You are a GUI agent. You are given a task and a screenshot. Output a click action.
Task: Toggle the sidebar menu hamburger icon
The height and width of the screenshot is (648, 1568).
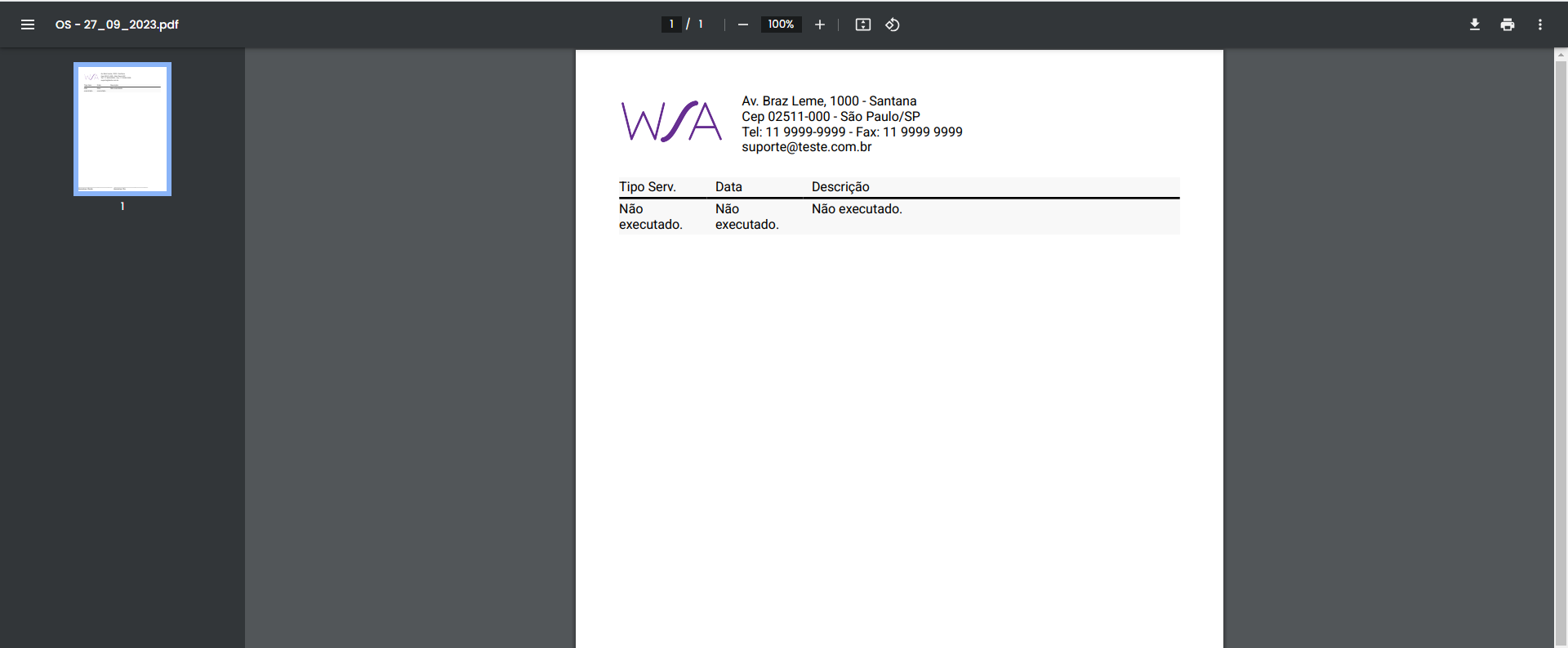[28, 25]
